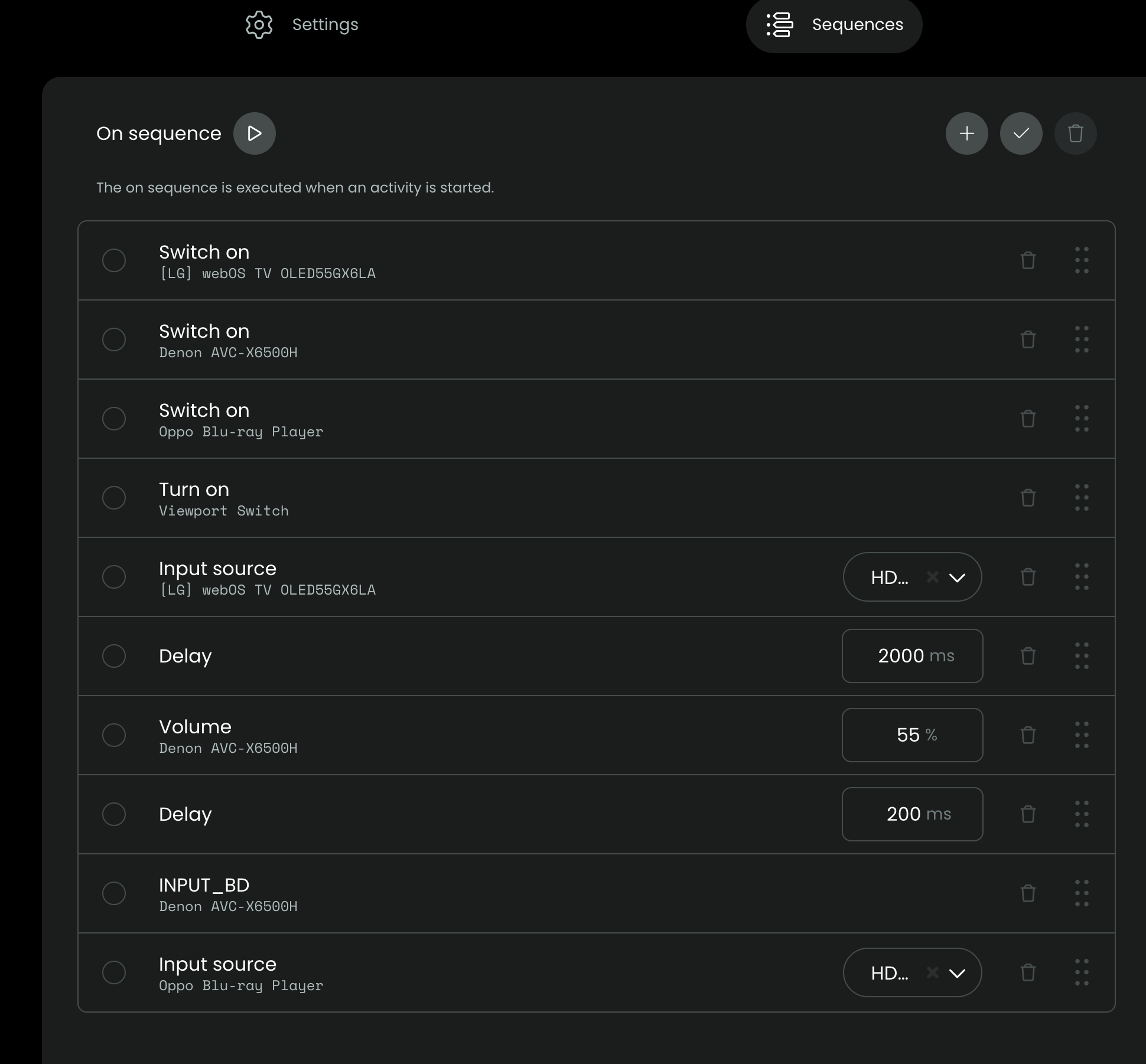1146x1064 pixels.
Task: Click the drag handle for INPUT_BD step
Action: click(x=1082, y=893)
